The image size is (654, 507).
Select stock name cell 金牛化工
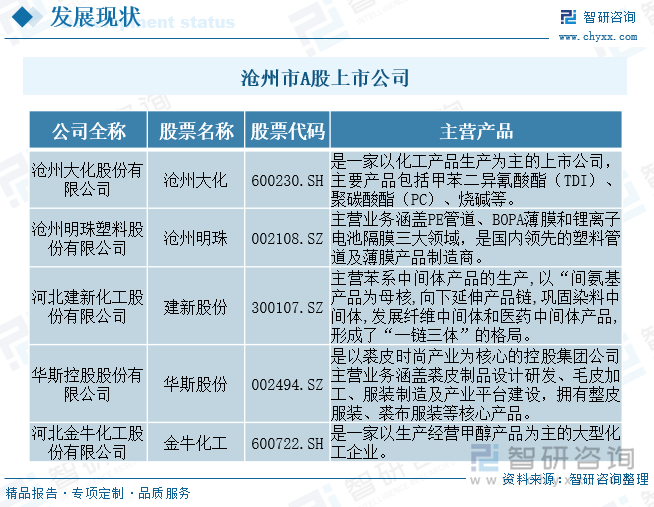point(196,442)
